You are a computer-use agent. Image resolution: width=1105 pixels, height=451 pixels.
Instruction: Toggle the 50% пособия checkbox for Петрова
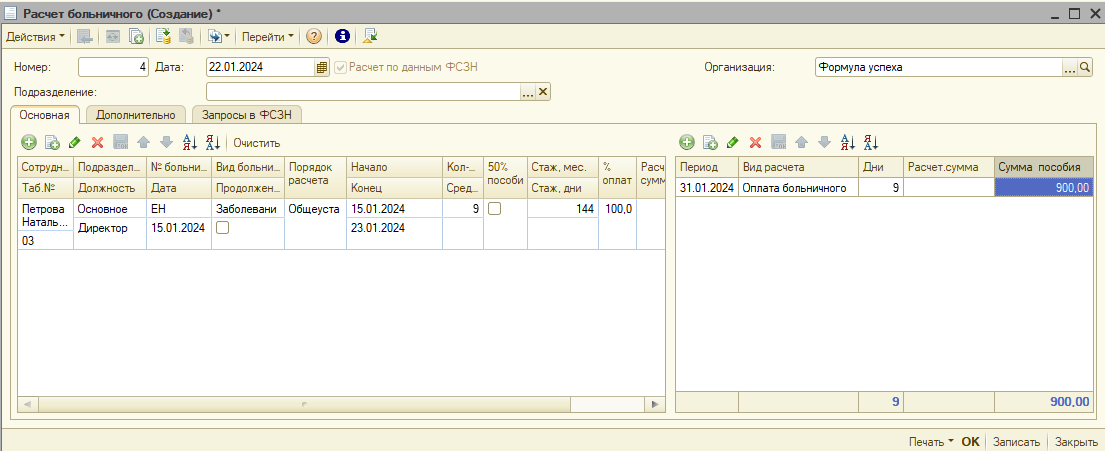[x=494, y=209]
